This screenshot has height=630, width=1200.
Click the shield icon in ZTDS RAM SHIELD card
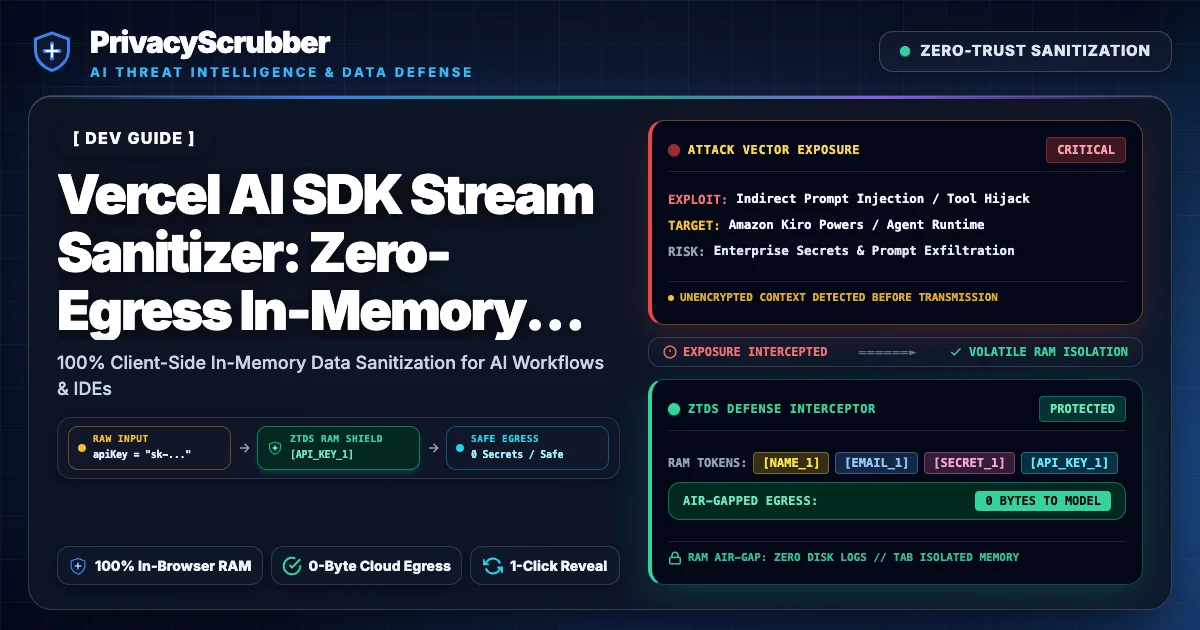(275, 448)
